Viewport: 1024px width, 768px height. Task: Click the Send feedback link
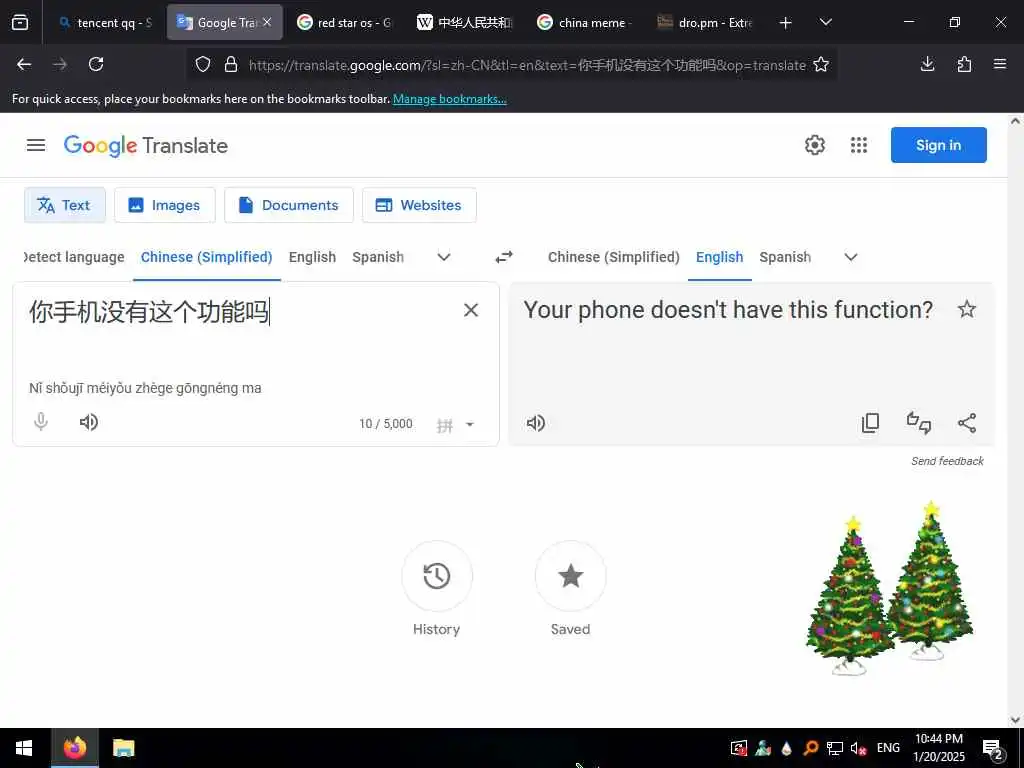(x=948, y=461)
